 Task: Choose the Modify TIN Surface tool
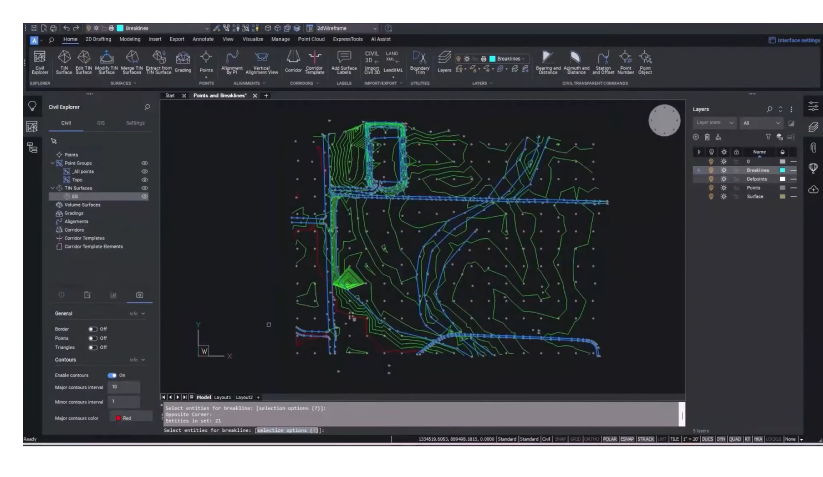tap(107, 62)
